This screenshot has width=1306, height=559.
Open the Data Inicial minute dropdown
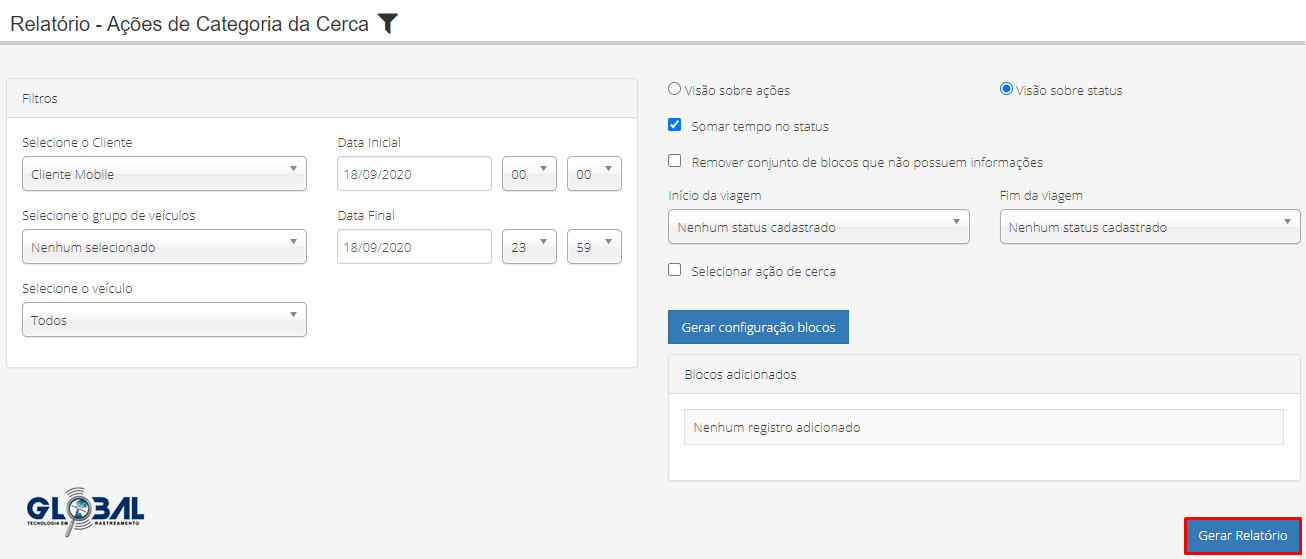594,174
